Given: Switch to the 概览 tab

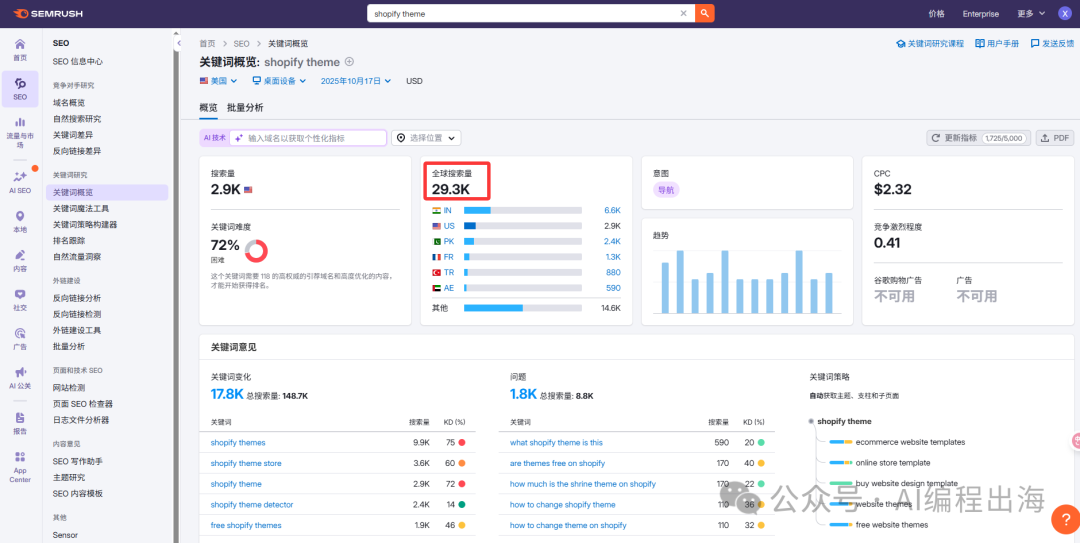Looking at the screenshot, I should 208,107.
